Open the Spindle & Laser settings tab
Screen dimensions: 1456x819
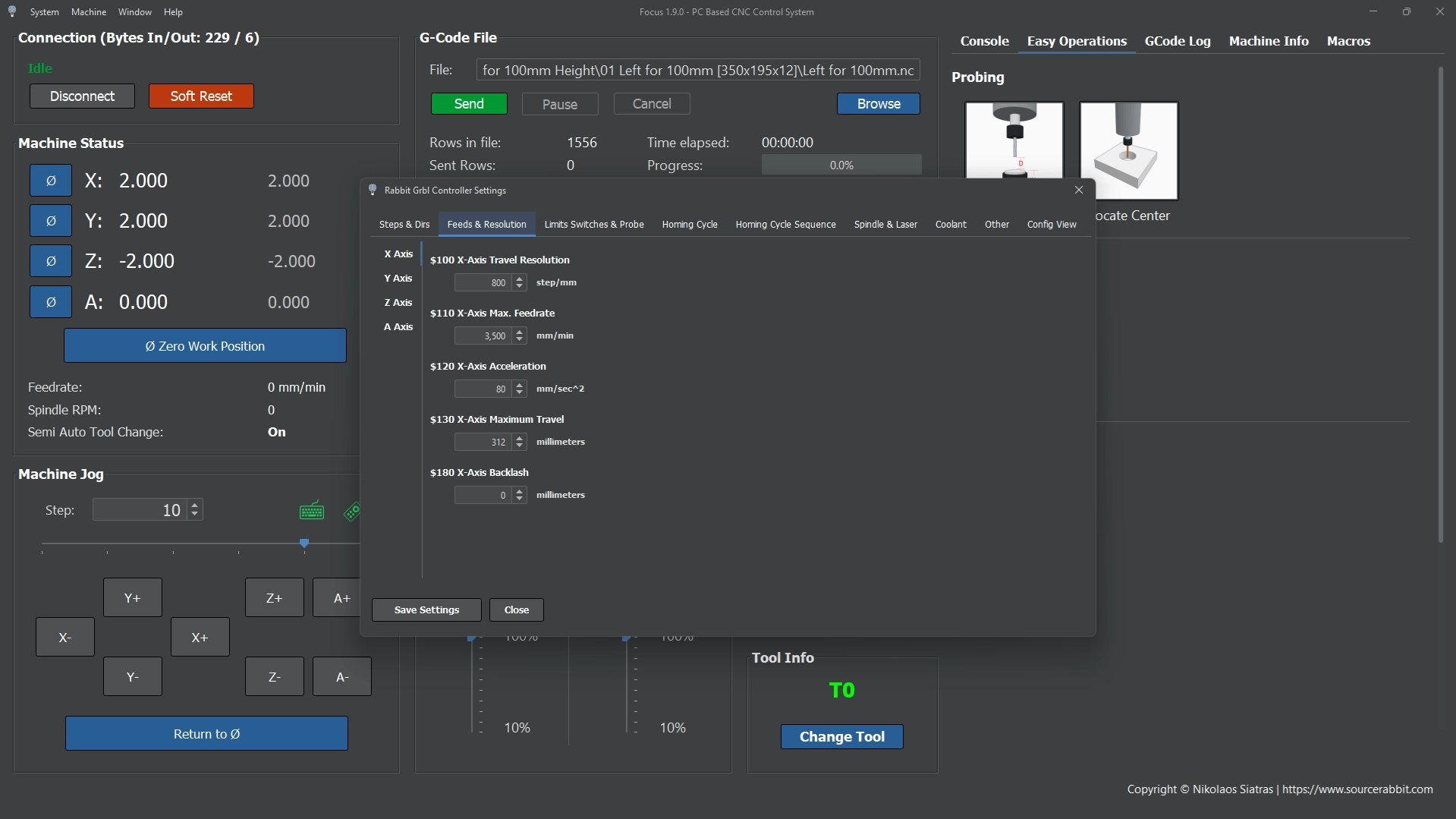[x=885, y=225]
